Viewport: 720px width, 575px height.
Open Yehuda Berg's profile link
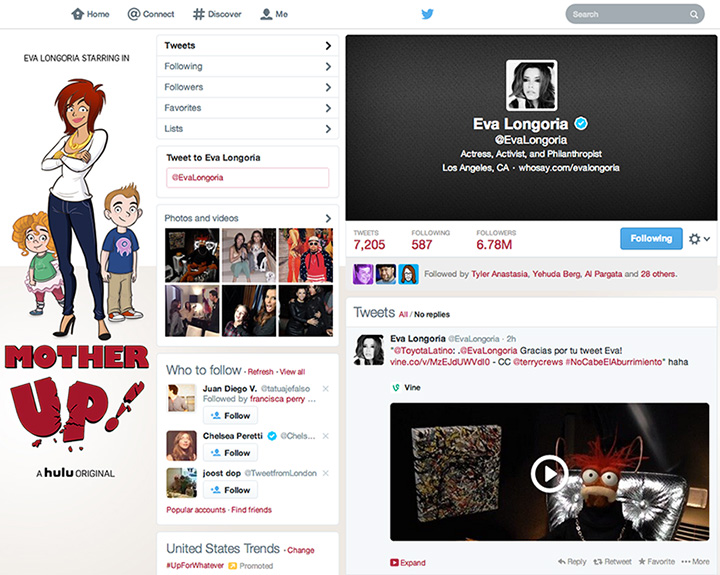click(556, 274)
